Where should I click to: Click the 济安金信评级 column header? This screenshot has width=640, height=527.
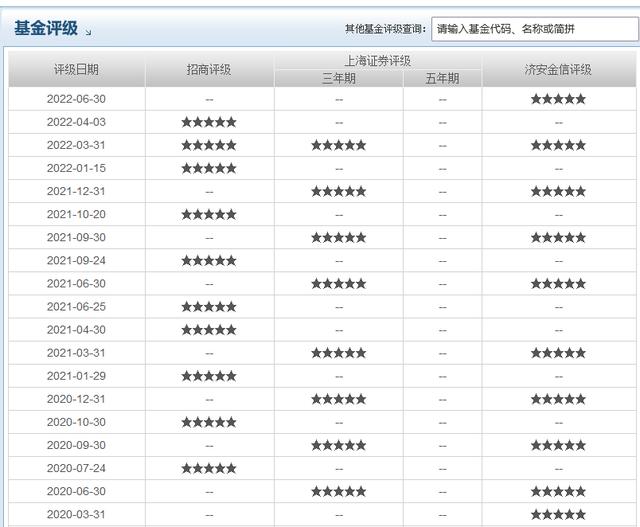558,69
